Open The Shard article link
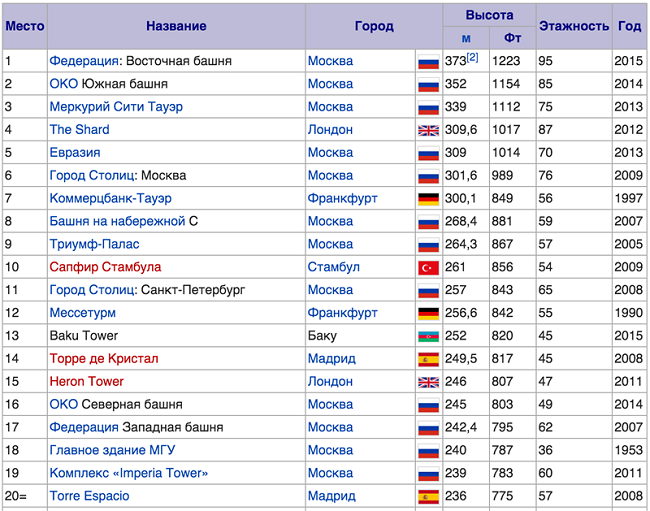Screen dimensions: 650x511 coord(79,129)
